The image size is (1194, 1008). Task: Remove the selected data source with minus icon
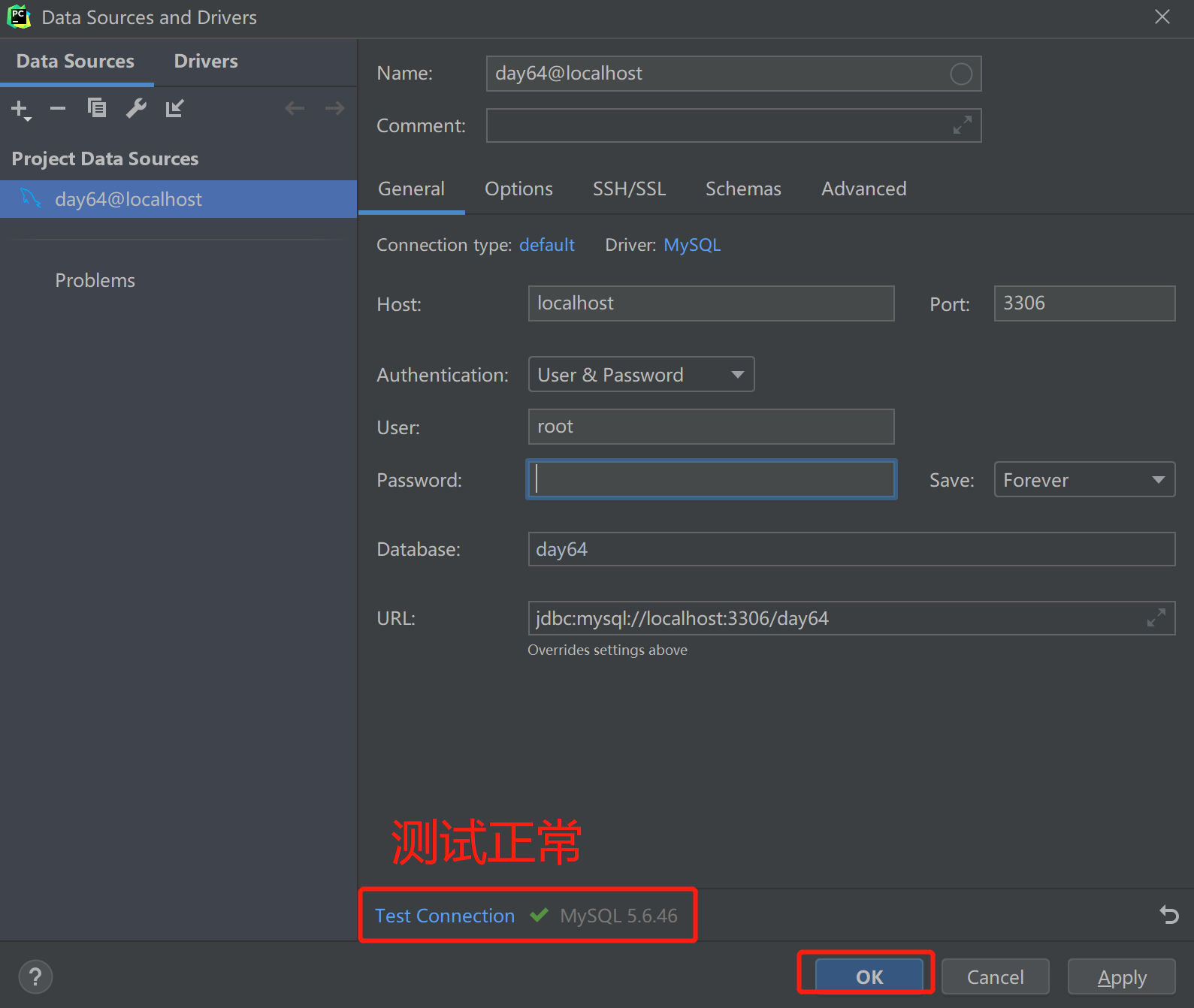[x=58, y=109]
